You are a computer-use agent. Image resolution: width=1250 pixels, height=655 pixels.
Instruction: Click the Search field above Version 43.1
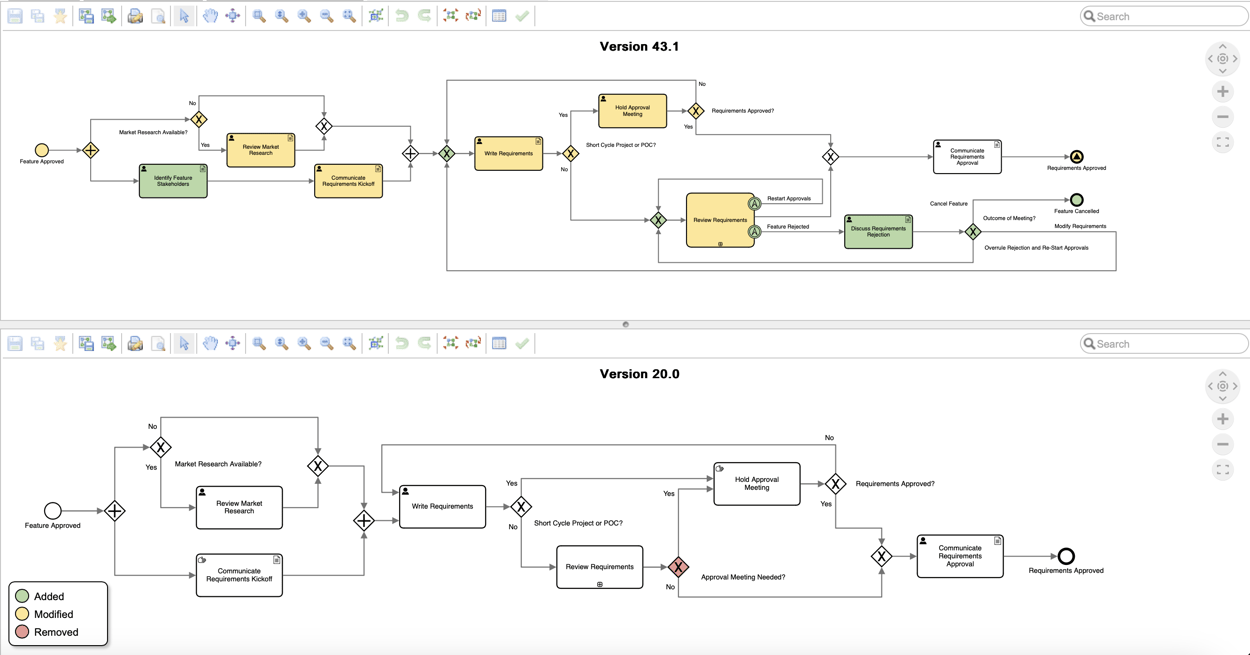(x=1163, y=15)
